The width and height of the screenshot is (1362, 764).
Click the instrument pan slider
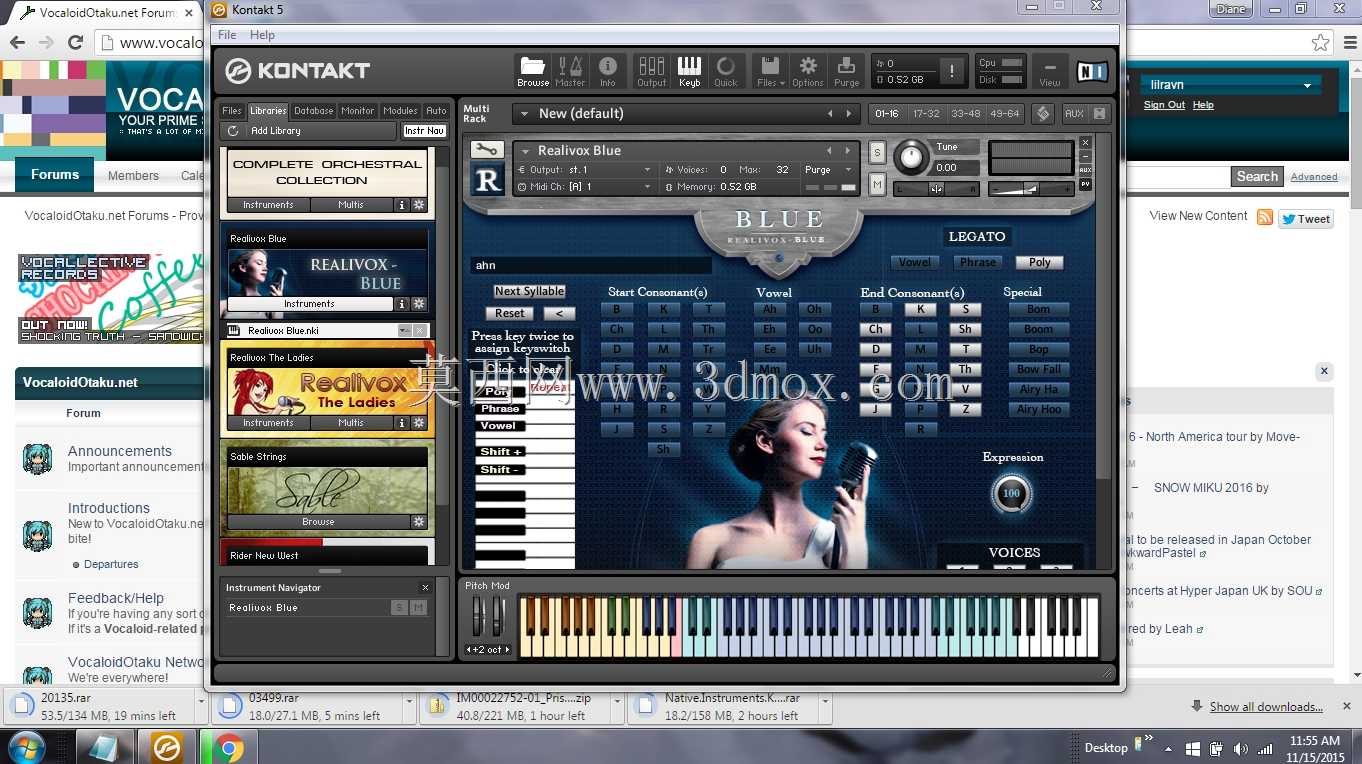click(x=936, y=188)
